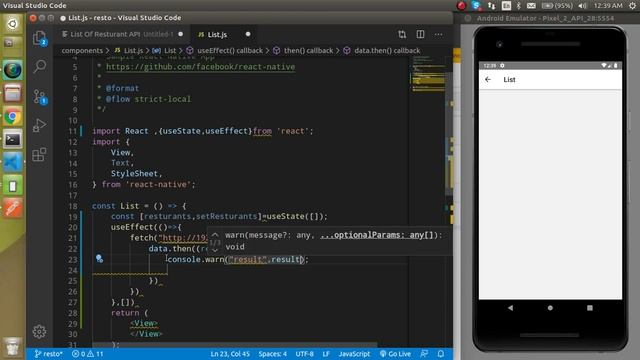The height and width of the screenshot is (360, 640).
Task: Tap the Android home navigation button
Action: coord(550,308)
